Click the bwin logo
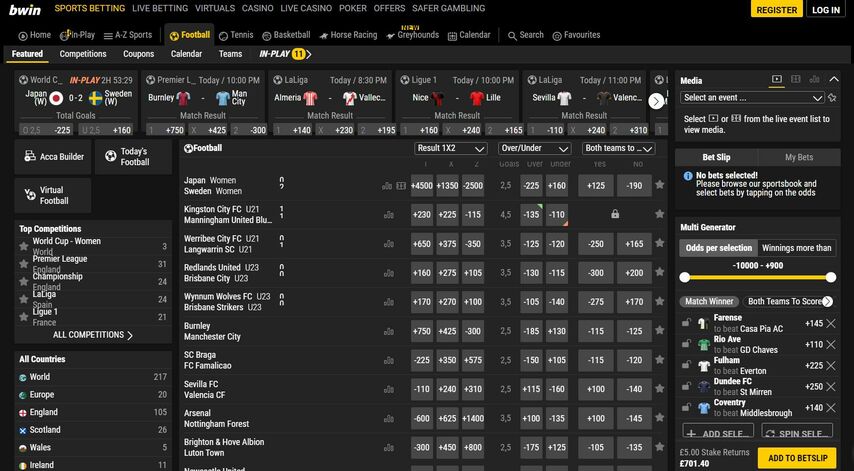 click(25, 9)
